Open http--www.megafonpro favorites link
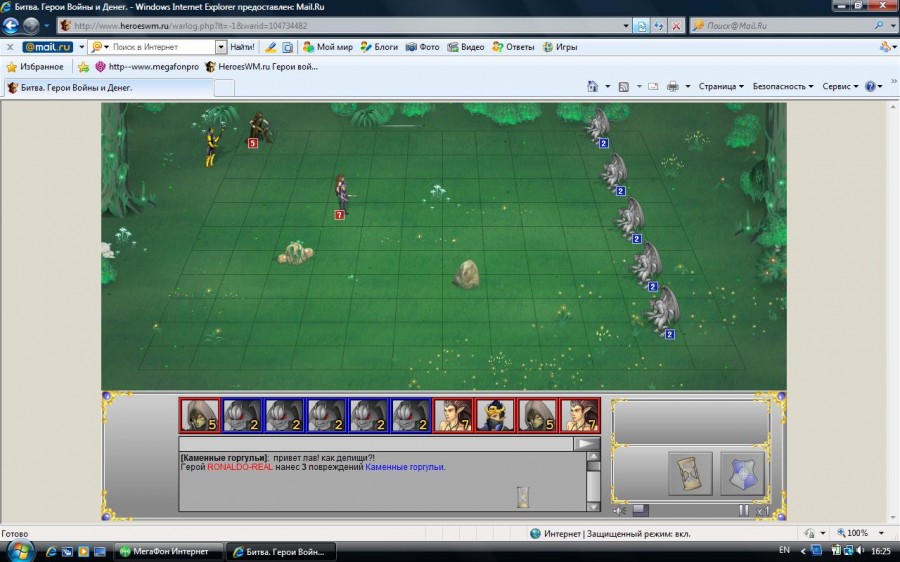The image size is (900, 562). pos(148,67)
